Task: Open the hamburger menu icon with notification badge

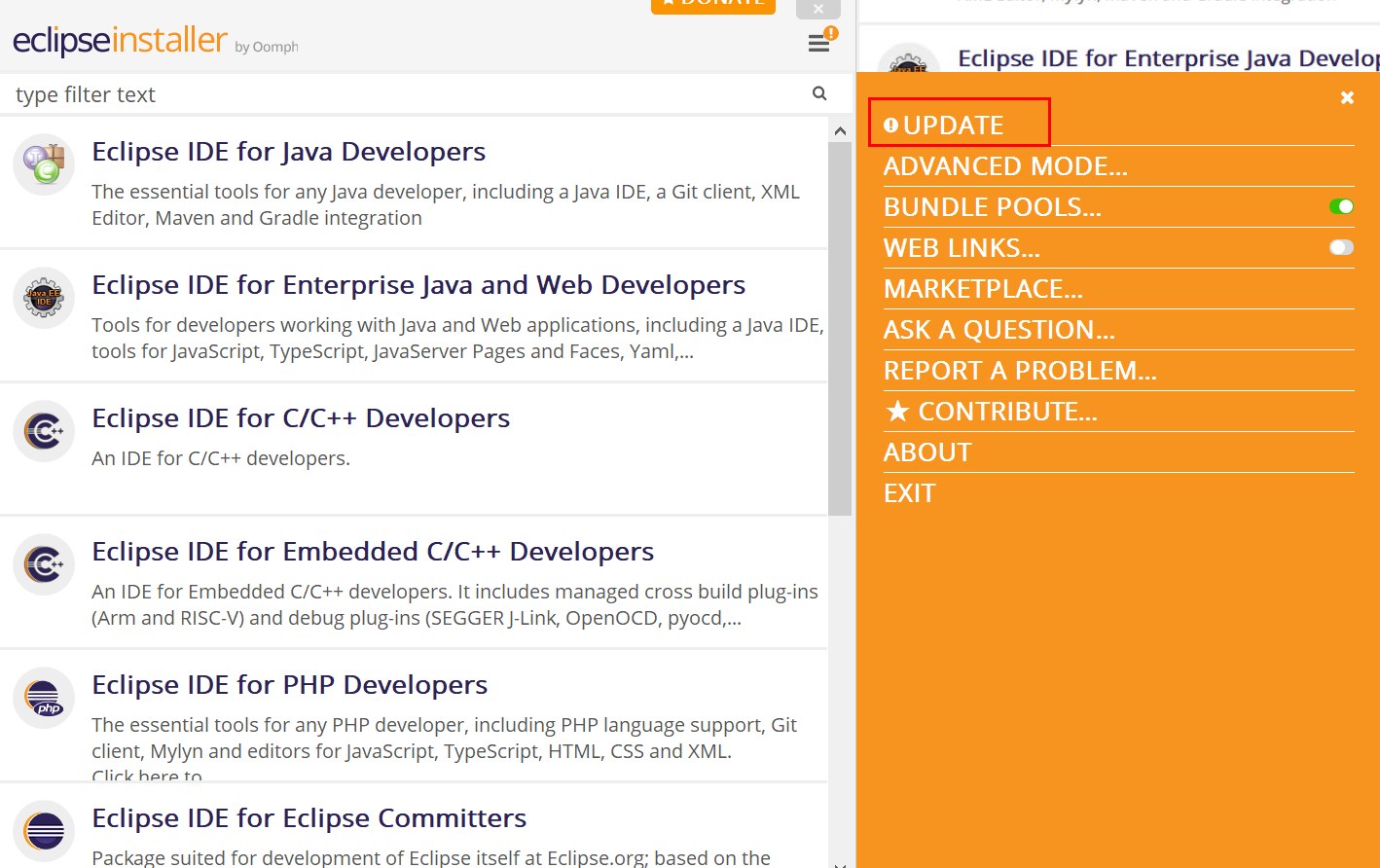Action: point(821,41)
